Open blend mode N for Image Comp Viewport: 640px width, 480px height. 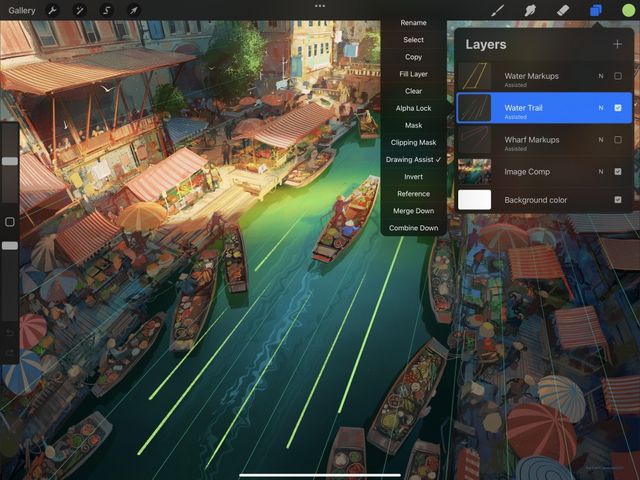coord(601,171)
